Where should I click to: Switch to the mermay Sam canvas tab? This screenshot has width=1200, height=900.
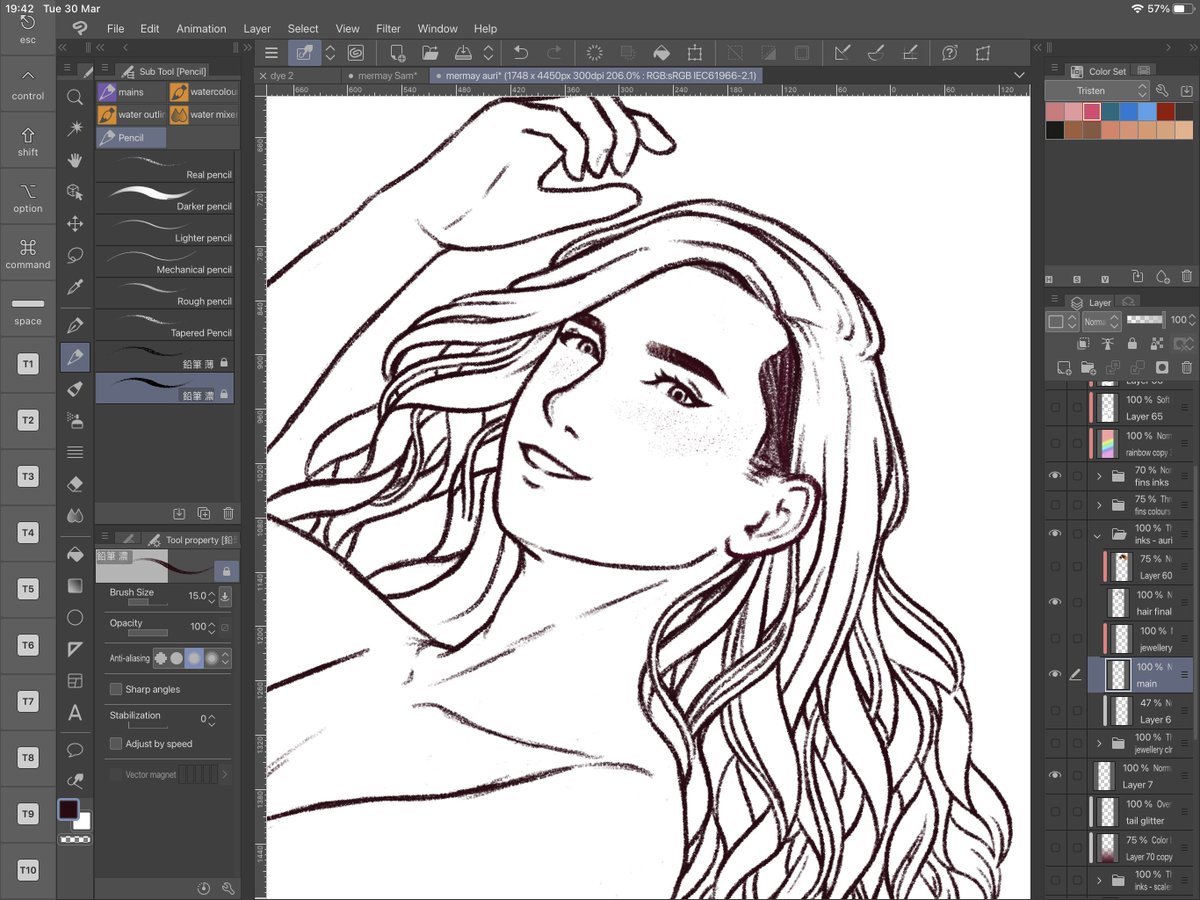(x=383, y=75)
